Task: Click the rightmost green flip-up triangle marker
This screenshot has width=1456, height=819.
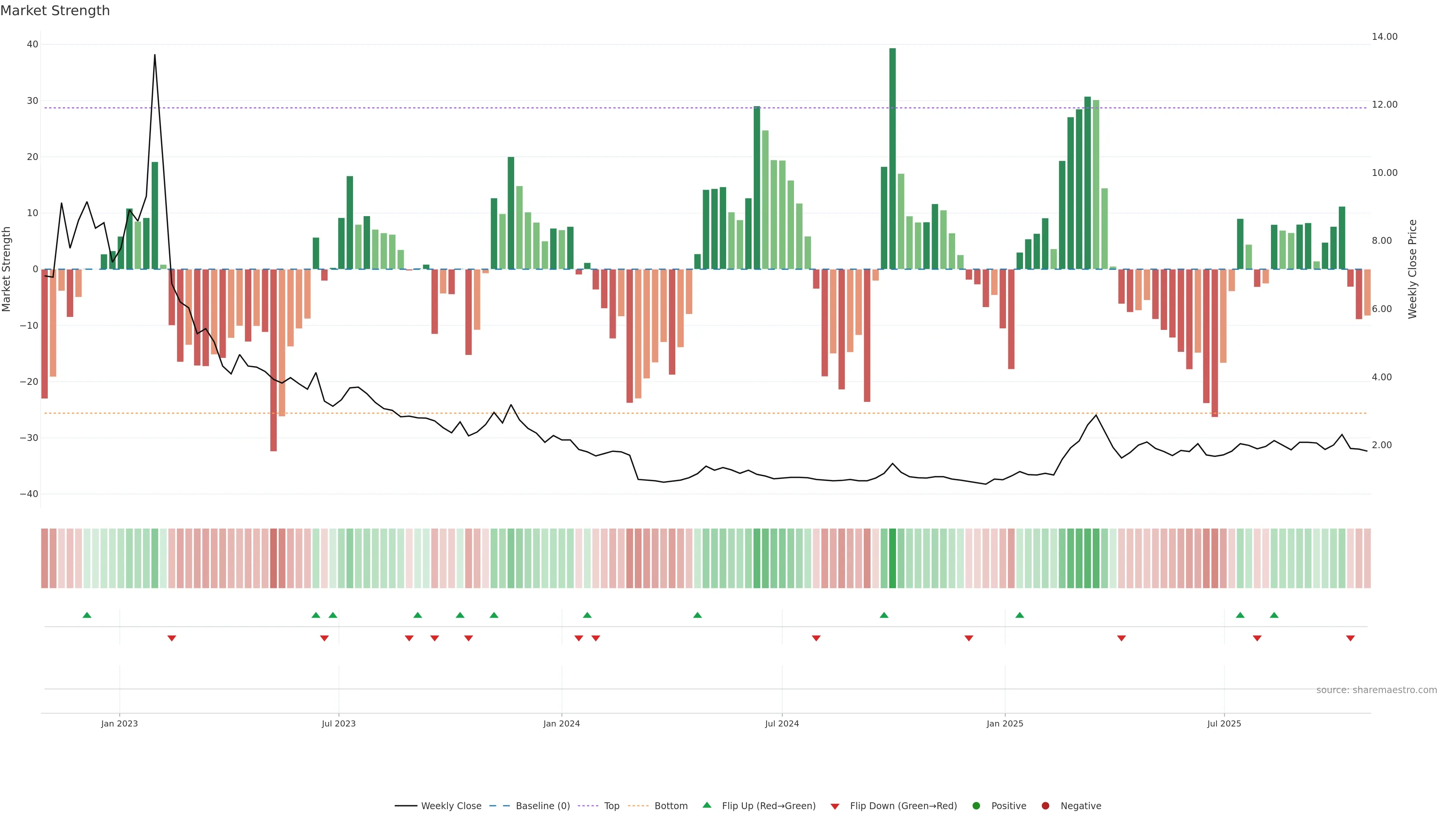Action: (x=1274, y=615)
